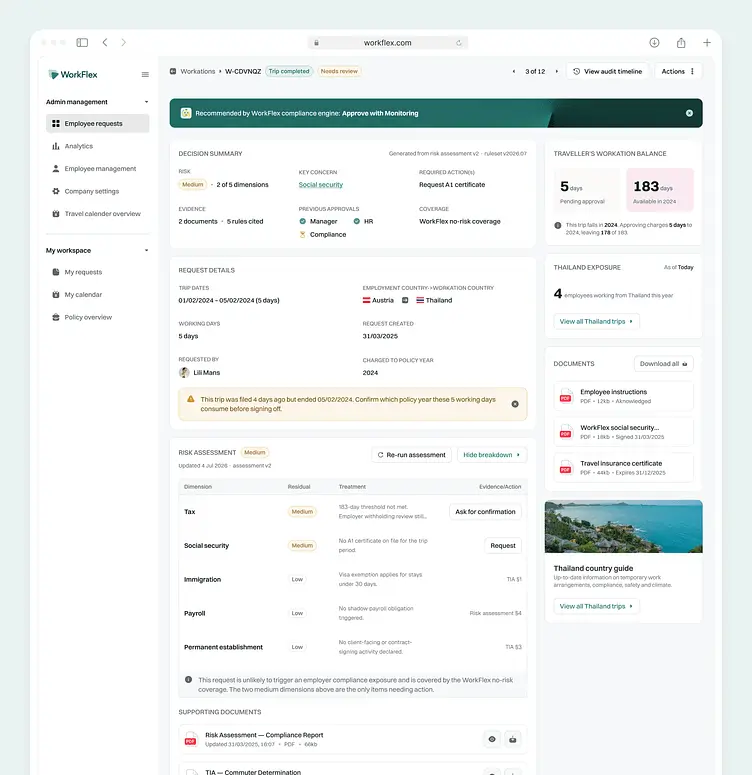Viewport: 752px width, 775px height.
Task: Click Lili Mans avatar
Action: 184,373
